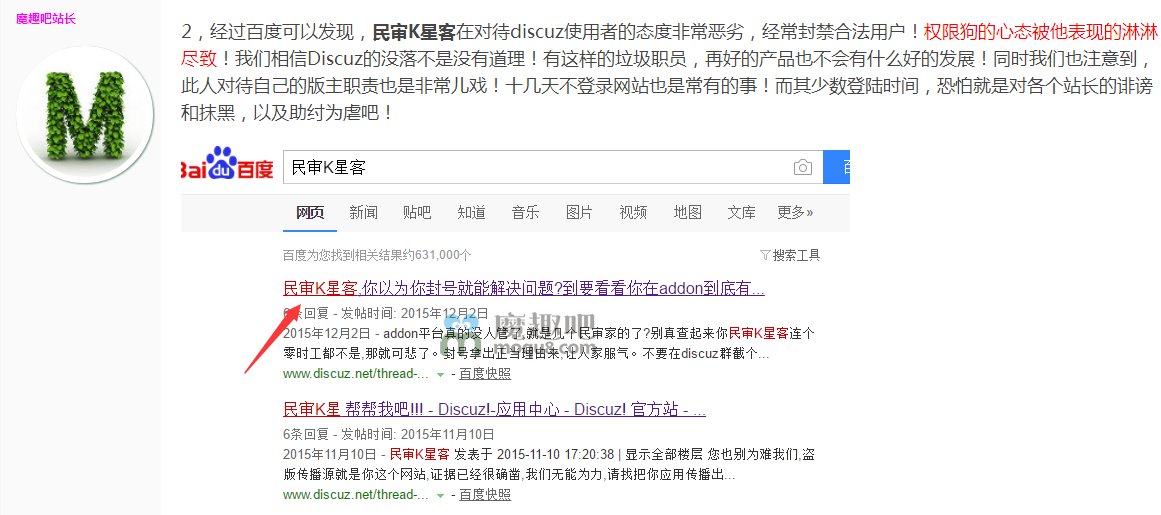1161x515 pixels.
Task: Select the 视频 tab
Action: tap(633, 212)
